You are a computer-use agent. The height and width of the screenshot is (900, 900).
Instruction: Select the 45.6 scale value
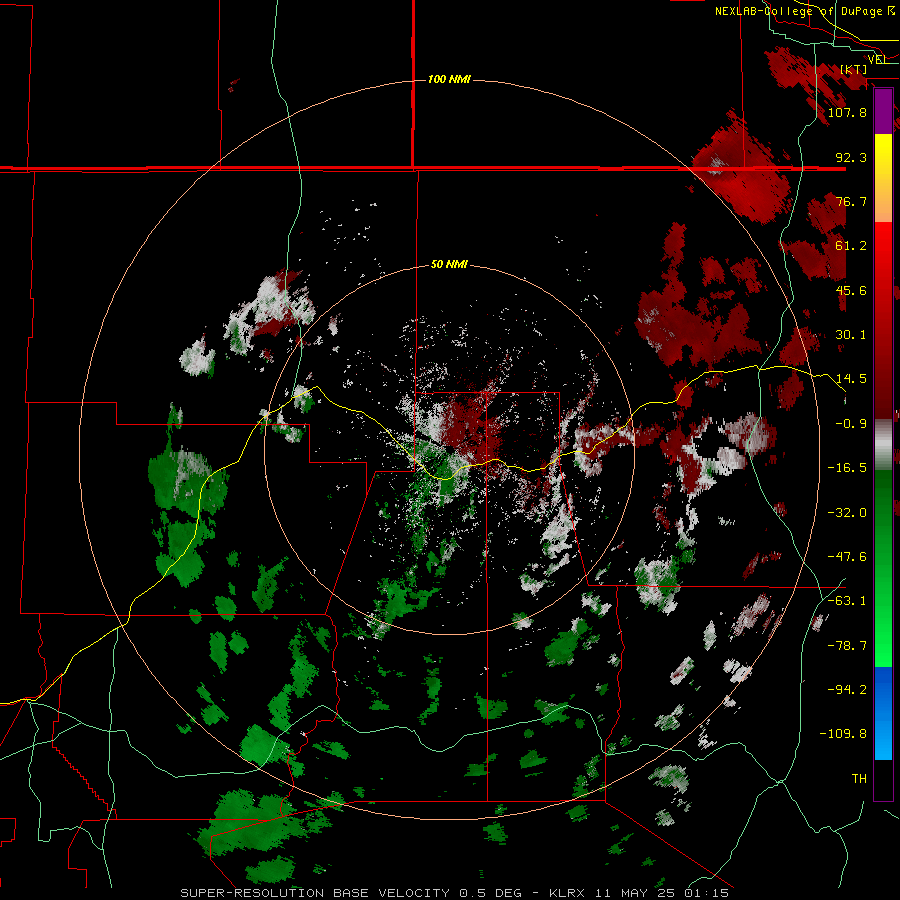click(851, 290)
